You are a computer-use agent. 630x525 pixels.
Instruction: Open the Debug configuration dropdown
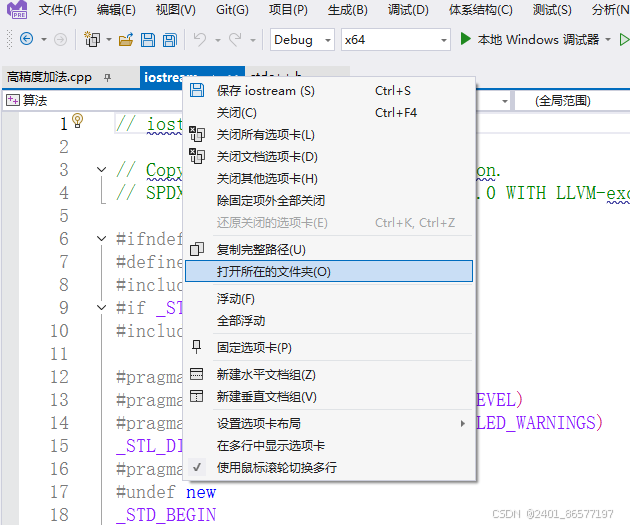click(302, 40)
